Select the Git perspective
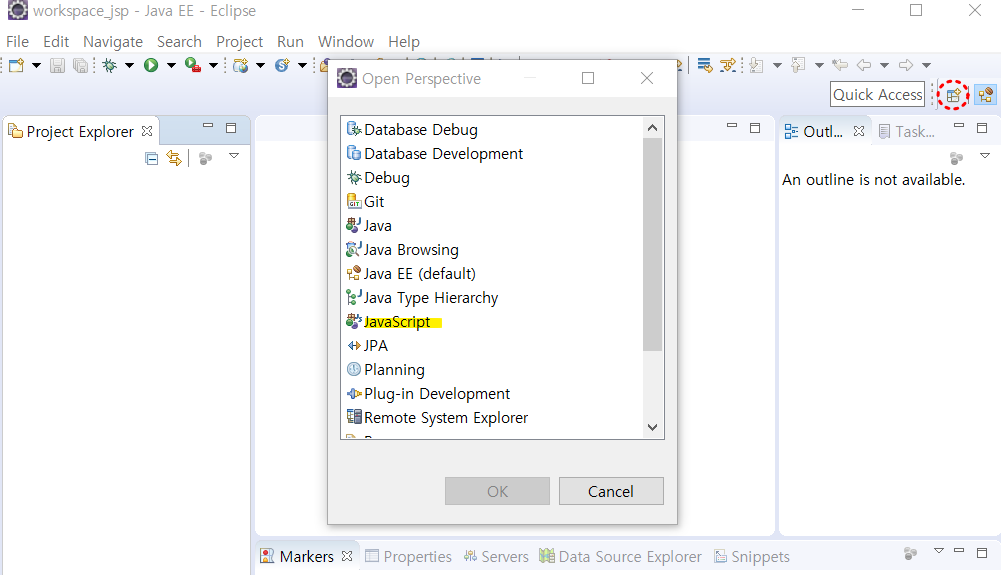The image size is (1001, 575). pos(365,202)
